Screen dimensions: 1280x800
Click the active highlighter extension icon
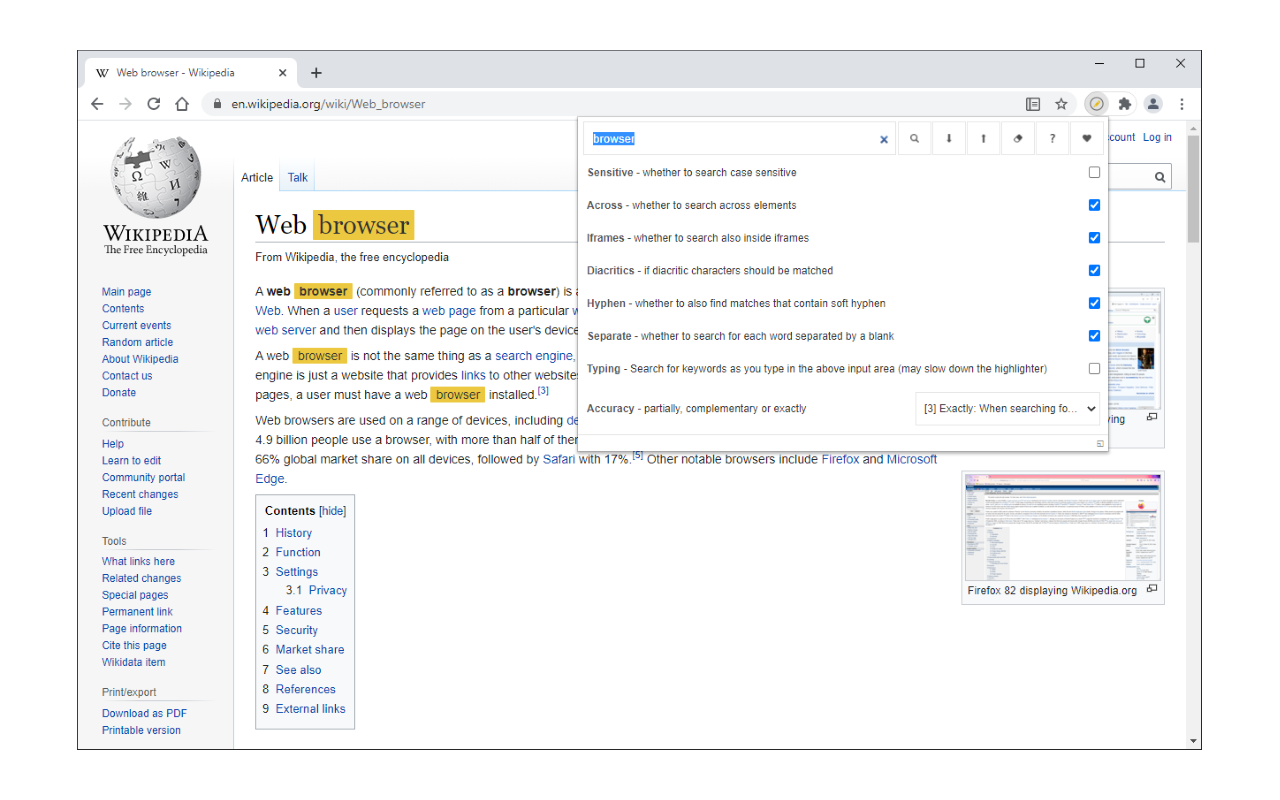pyautogui.click(x=1096, y=103)
